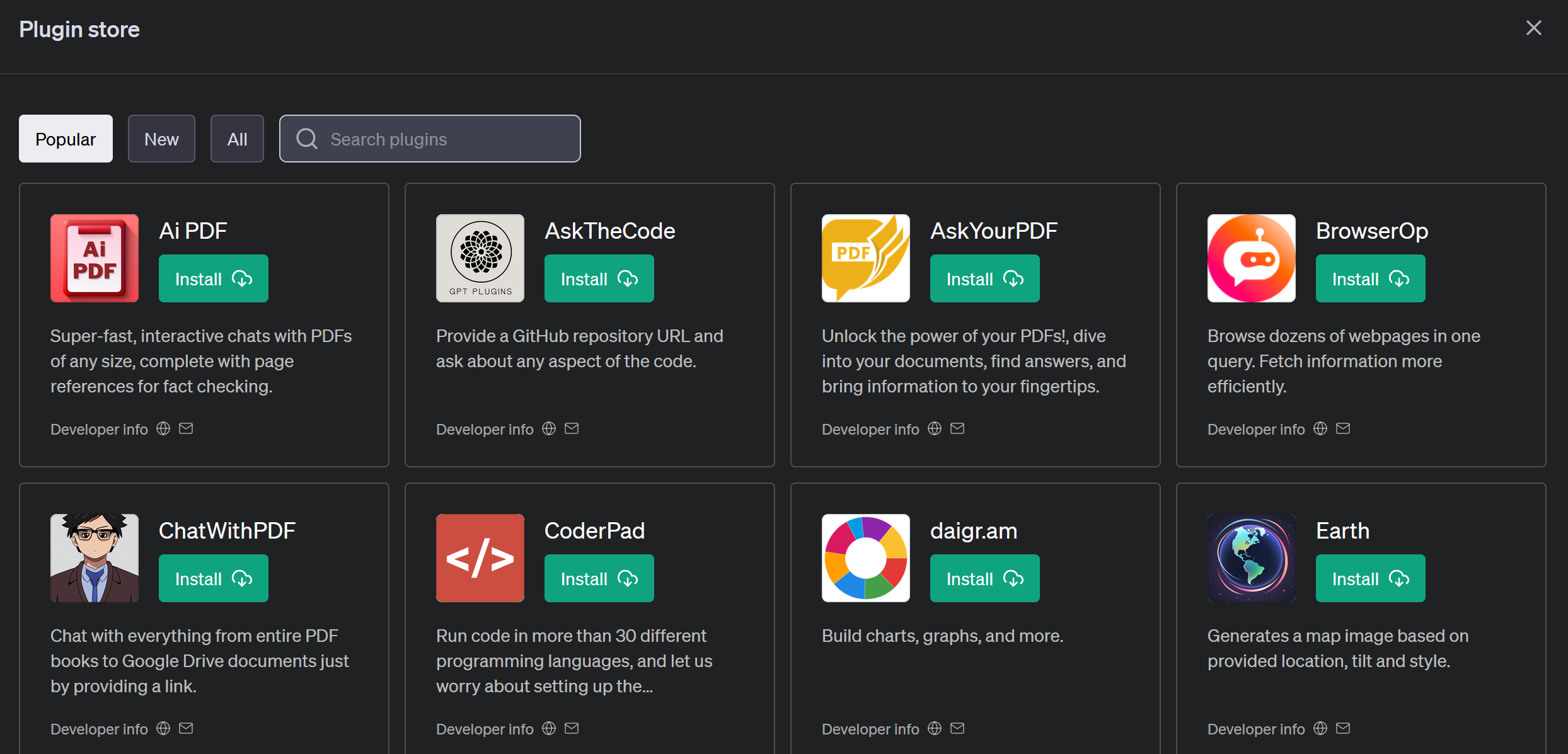Click the search magnifier icon
Viewport: 1568px width, 754px height.
[307, 139]
